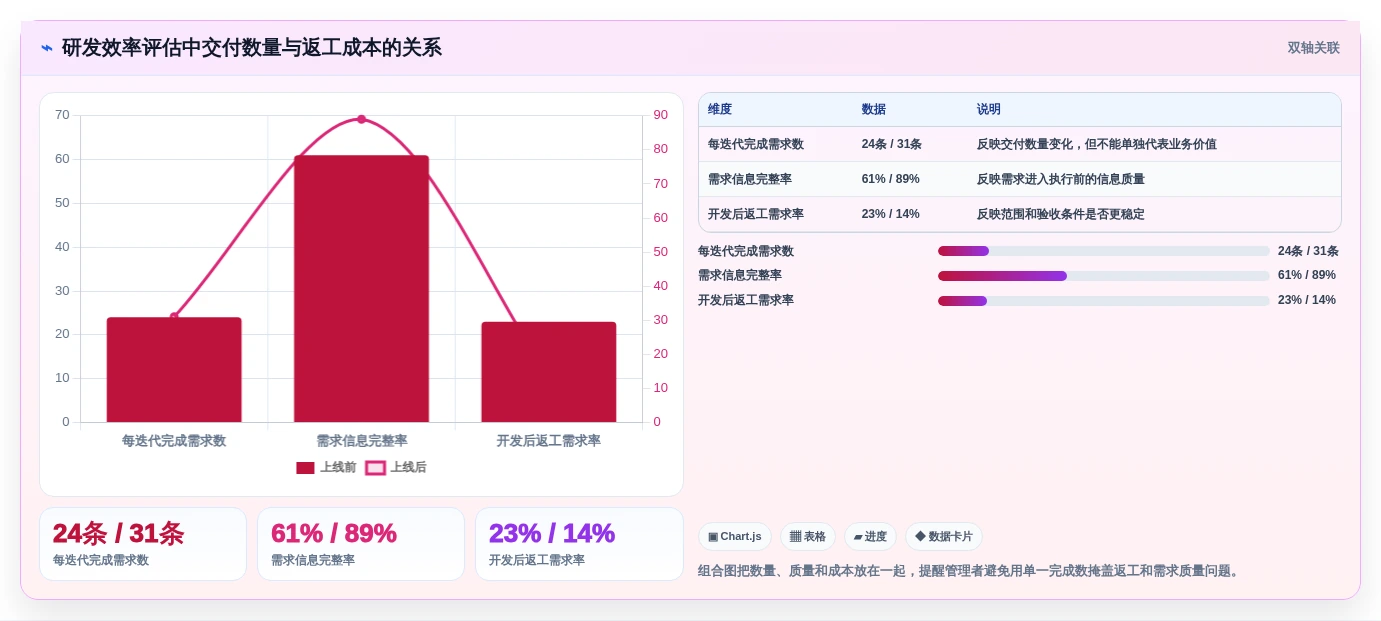
Task: Click description 反映需求进入执行前的信息质量
Action: click(1060, 179)
